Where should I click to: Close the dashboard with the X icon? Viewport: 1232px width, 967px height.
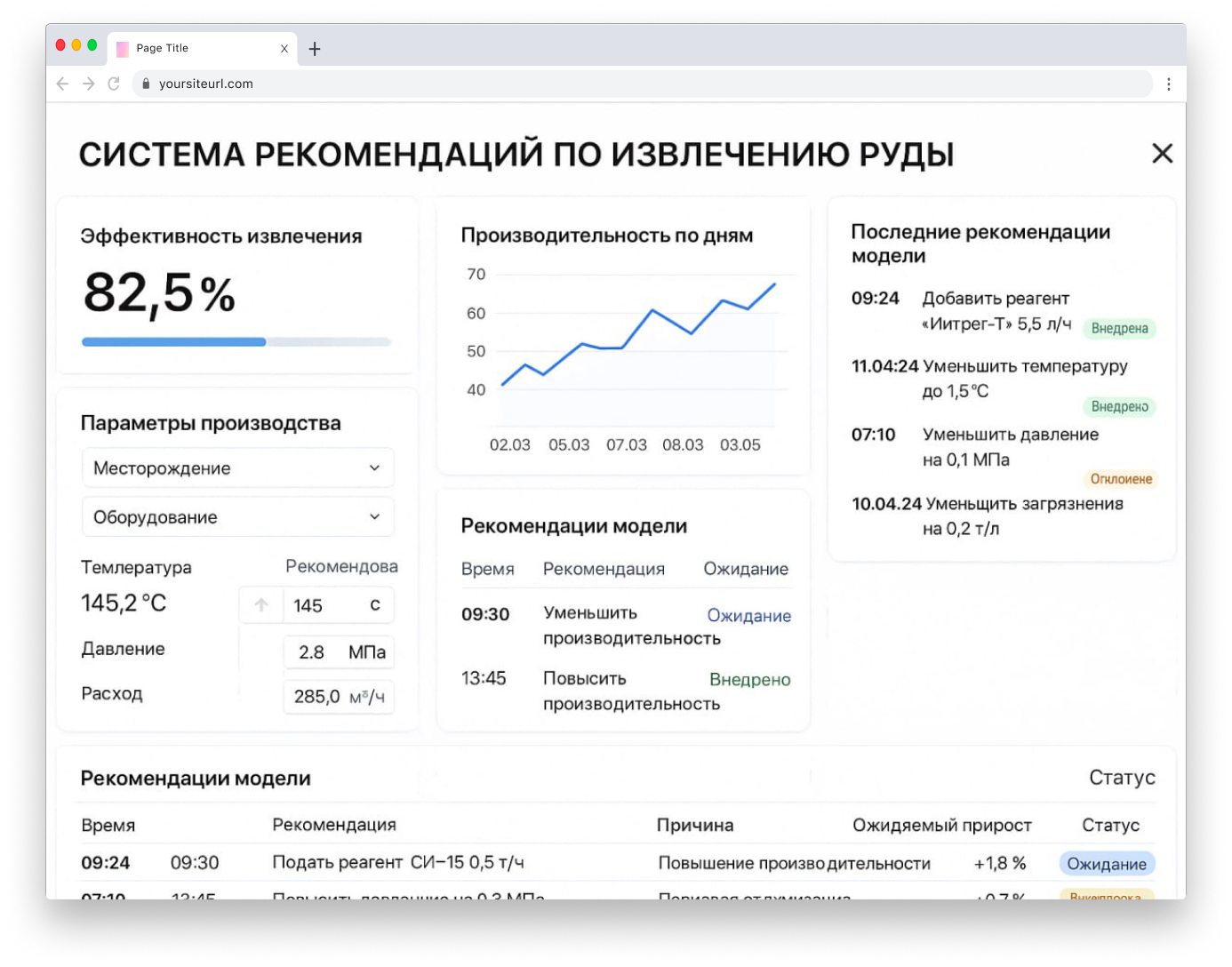(1162, 153)
